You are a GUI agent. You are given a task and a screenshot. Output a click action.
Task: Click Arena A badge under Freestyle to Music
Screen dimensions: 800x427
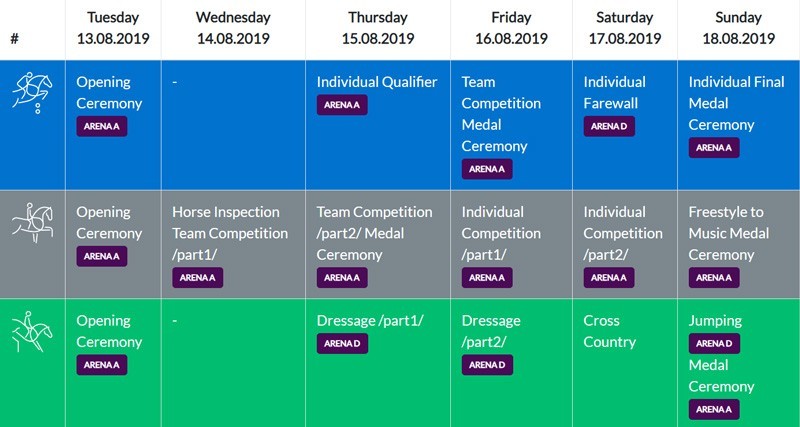(714, 277)
